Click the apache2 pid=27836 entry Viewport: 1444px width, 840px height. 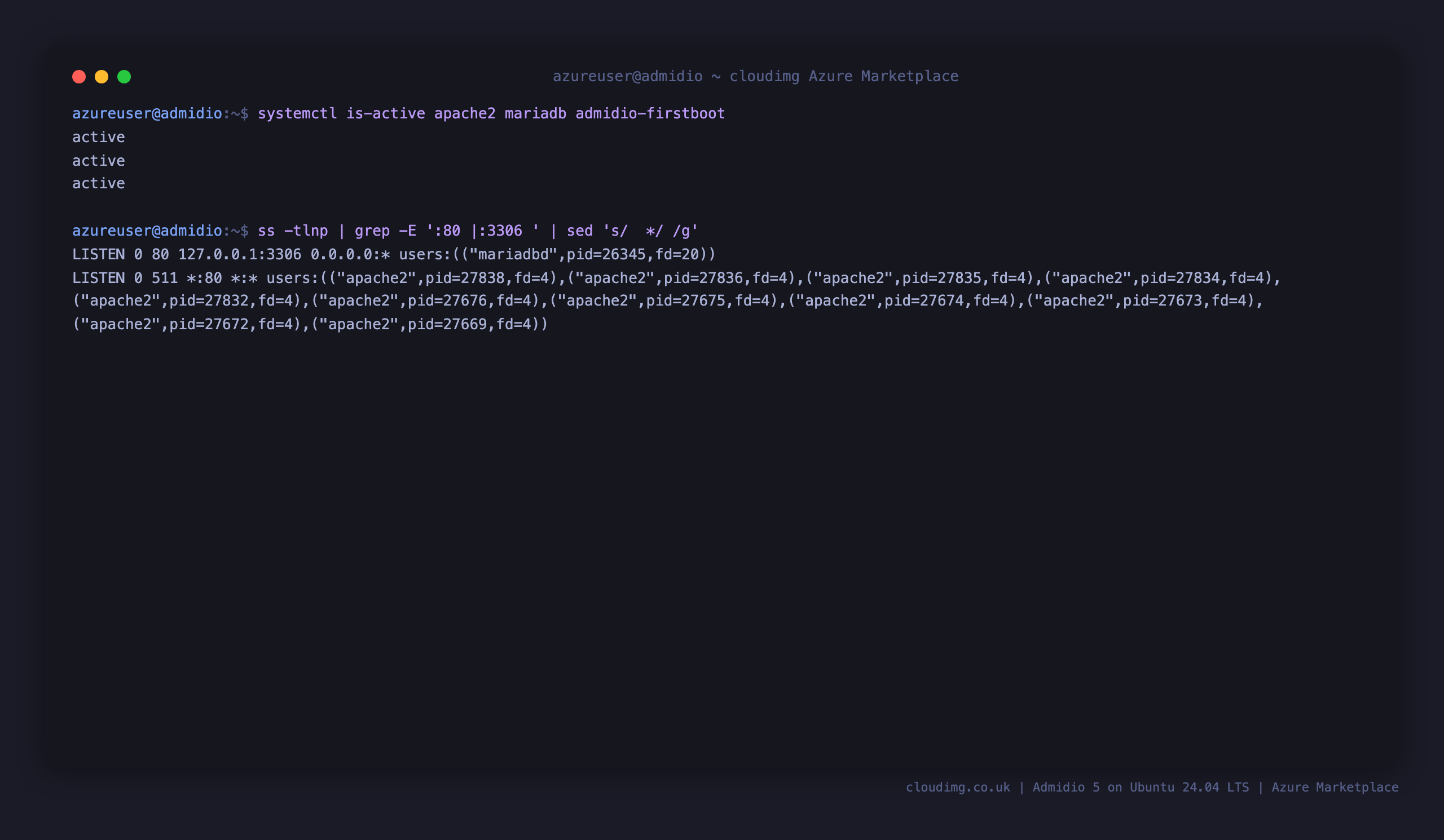click(x=681, y=278)
